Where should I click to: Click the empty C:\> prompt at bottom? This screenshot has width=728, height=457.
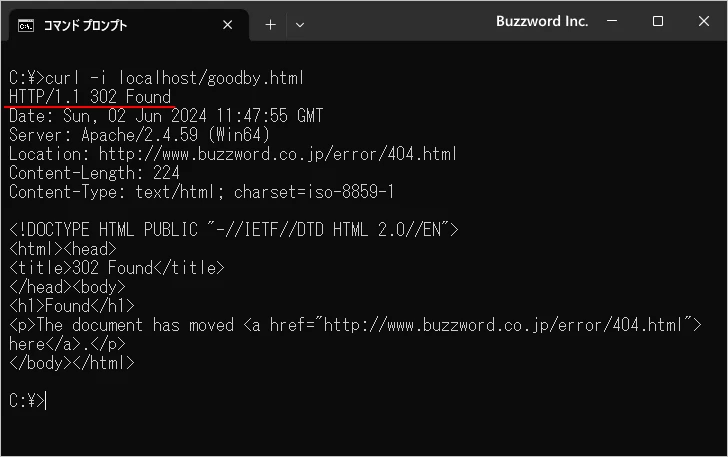(x=26, y=400)
